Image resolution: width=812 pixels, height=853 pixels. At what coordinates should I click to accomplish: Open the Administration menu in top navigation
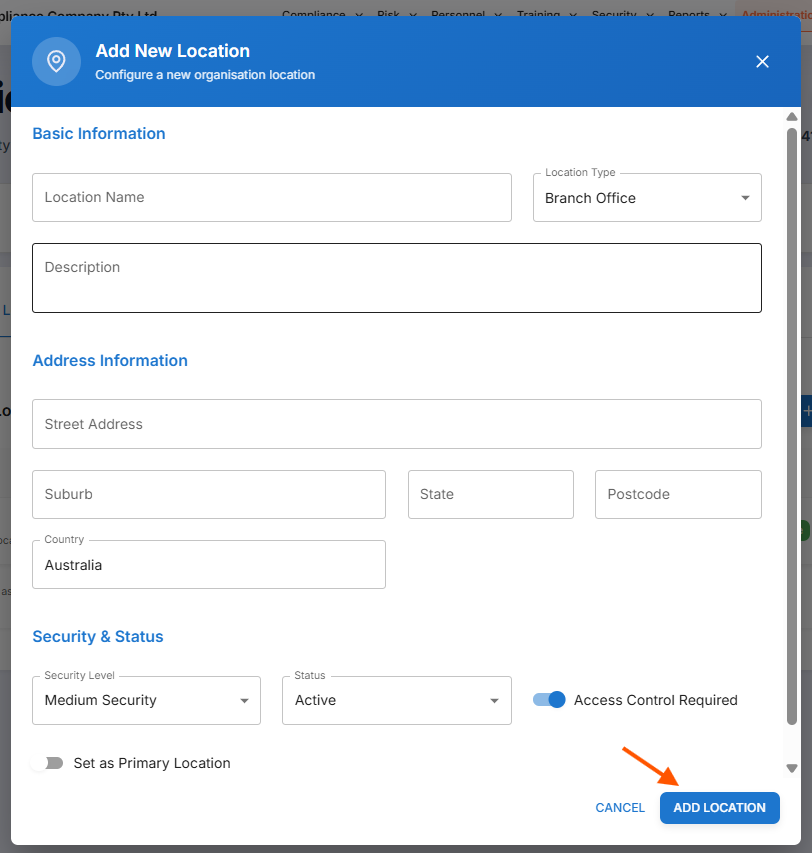tap(775, 14)
